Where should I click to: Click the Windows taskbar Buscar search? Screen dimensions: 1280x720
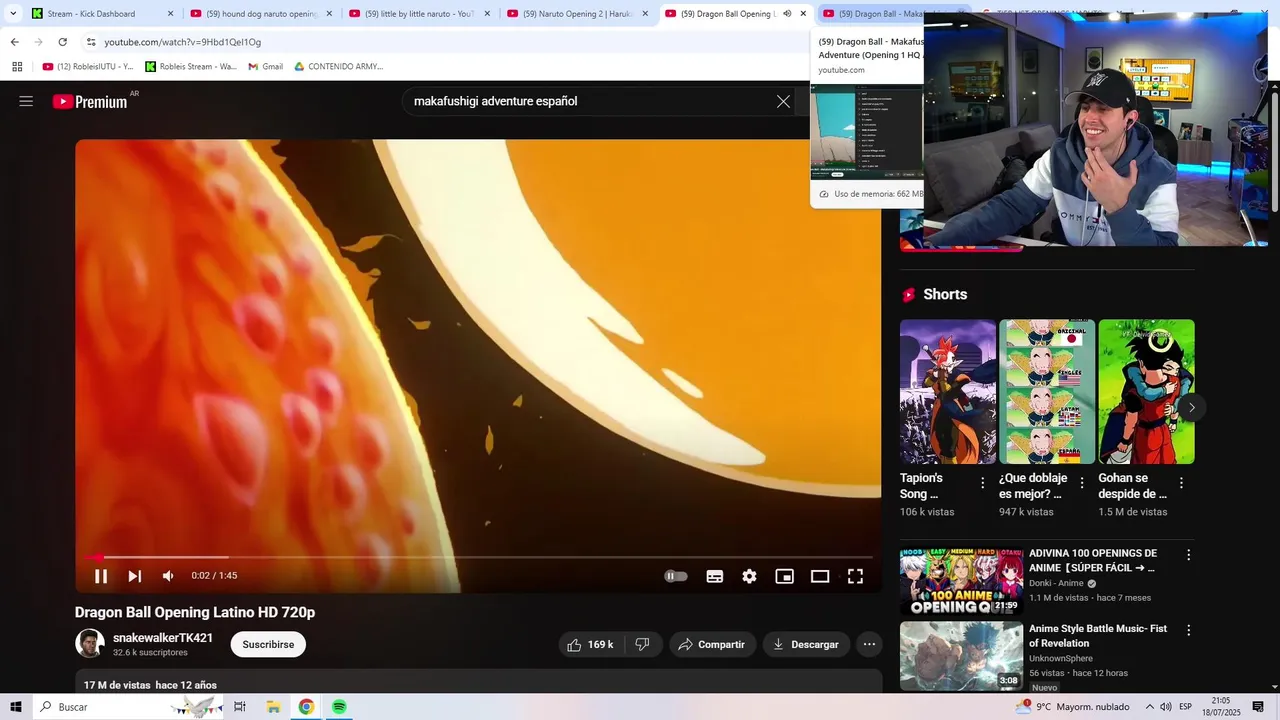[x=129, y=707]
